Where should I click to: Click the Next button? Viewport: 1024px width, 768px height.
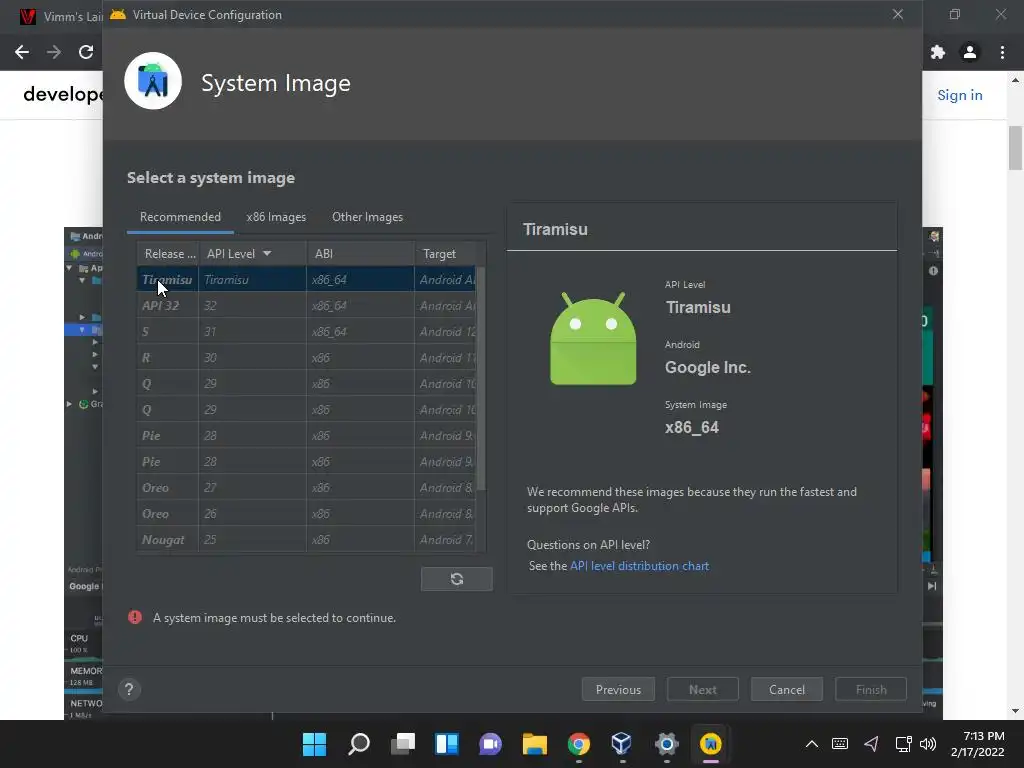pyautogui.click(x=703, y=690)
